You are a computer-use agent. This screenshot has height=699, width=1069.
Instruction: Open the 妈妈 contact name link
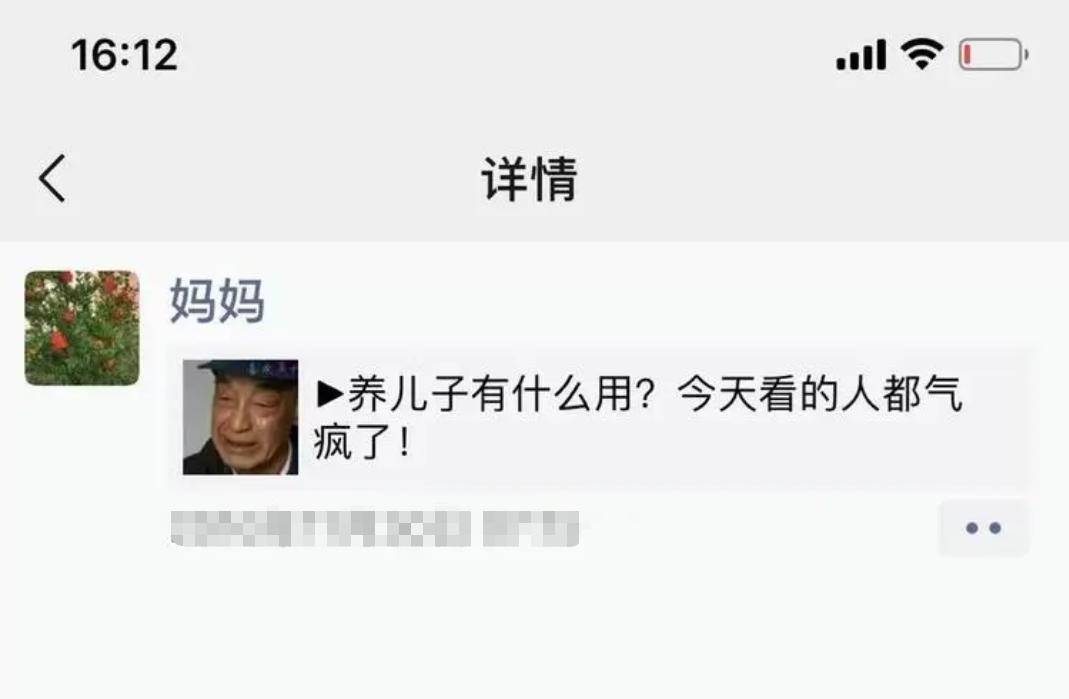(217, 300)
